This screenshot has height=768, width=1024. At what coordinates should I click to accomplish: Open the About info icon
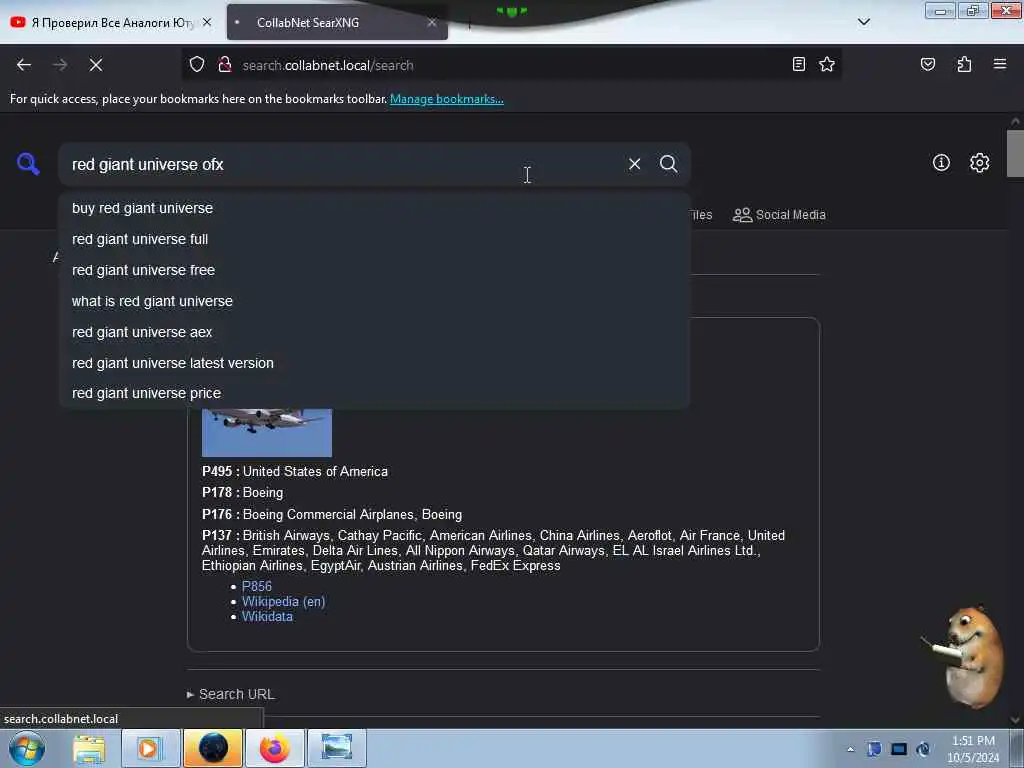941,163
